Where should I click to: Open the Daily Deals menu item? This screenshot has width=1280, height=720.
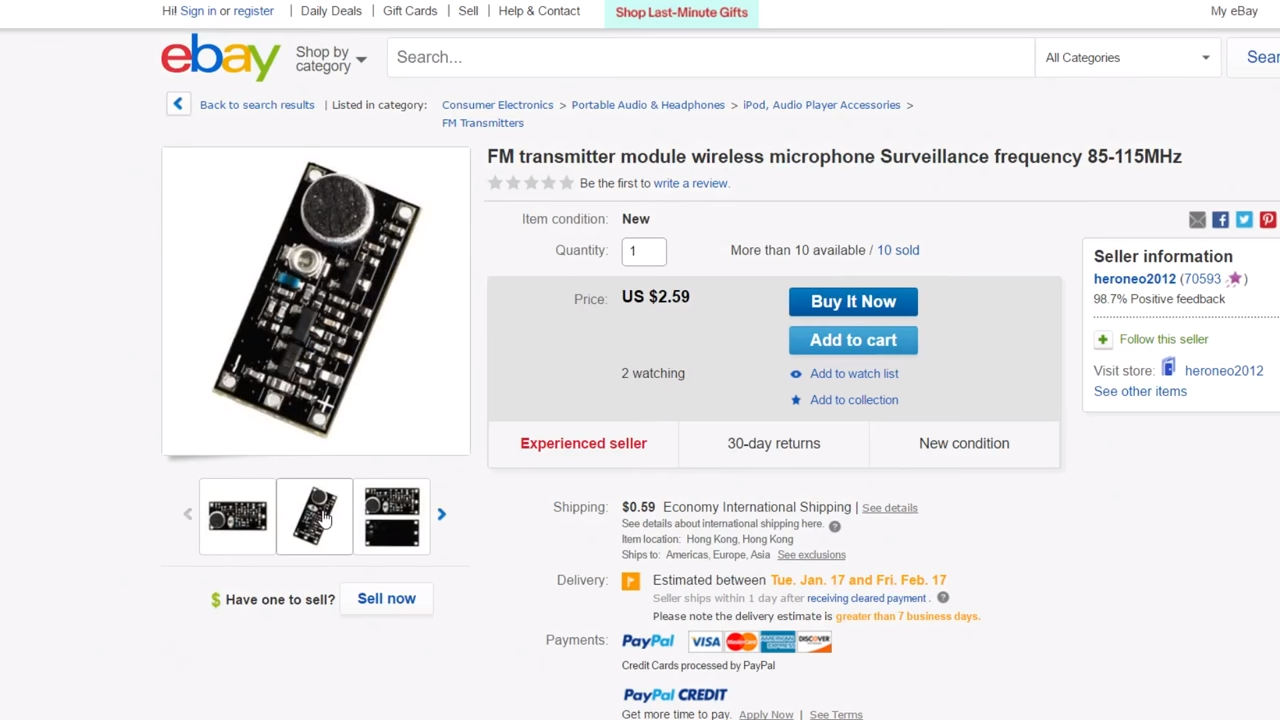[x=331, y=11]
